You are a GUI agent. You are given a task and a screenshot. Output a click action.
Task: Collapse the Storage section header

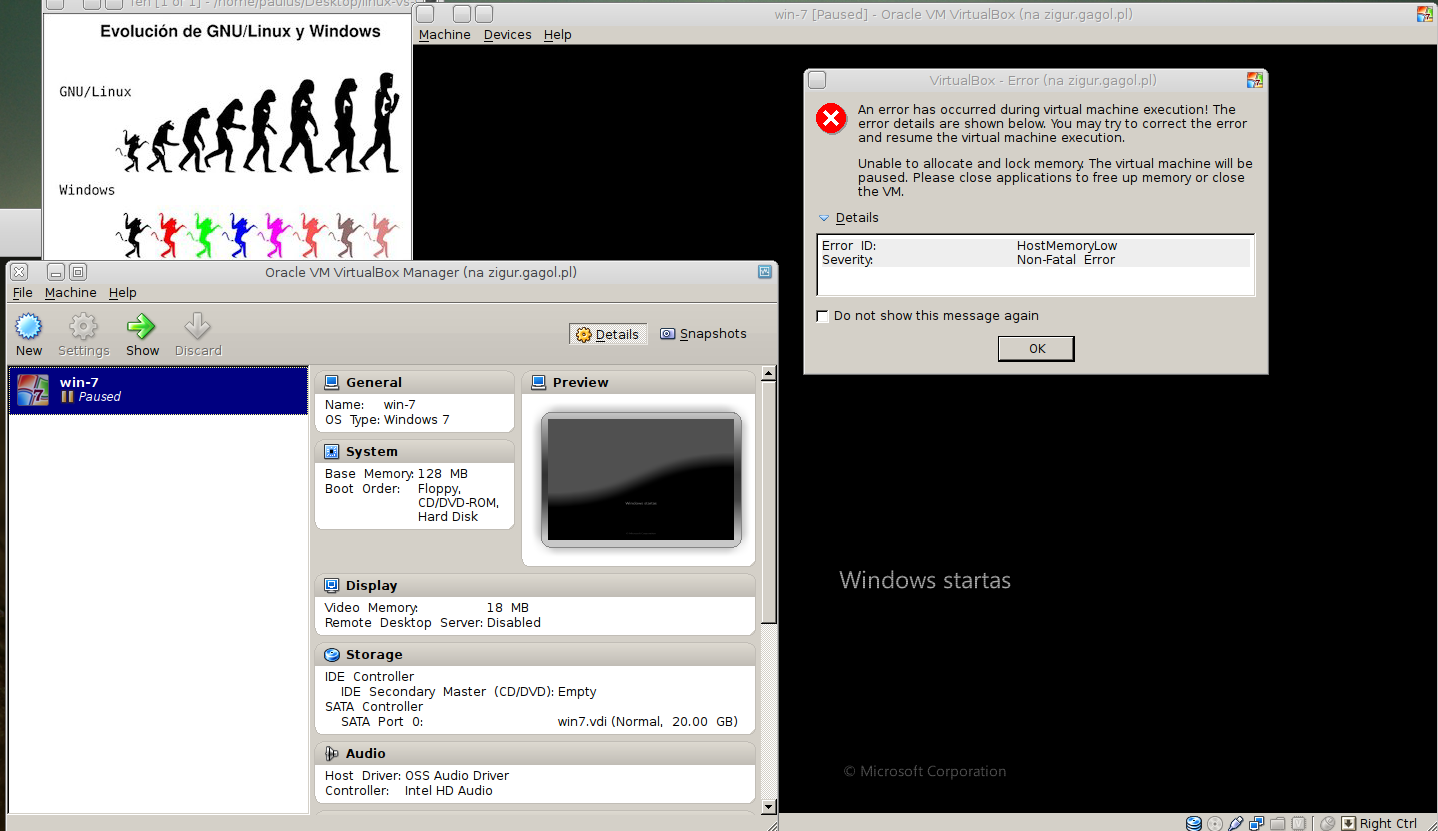(331, 655)
